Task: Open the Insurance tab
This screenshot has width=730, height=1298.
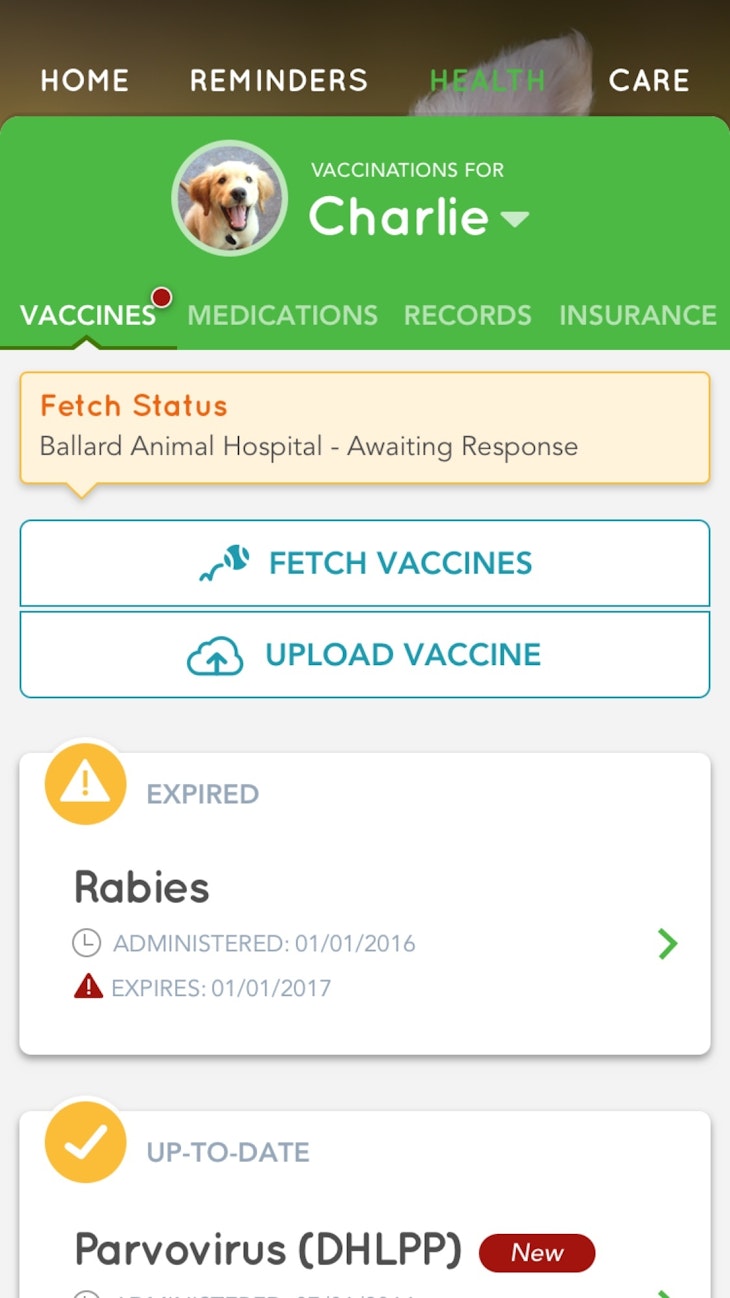Action: click(x=638, y=315)
